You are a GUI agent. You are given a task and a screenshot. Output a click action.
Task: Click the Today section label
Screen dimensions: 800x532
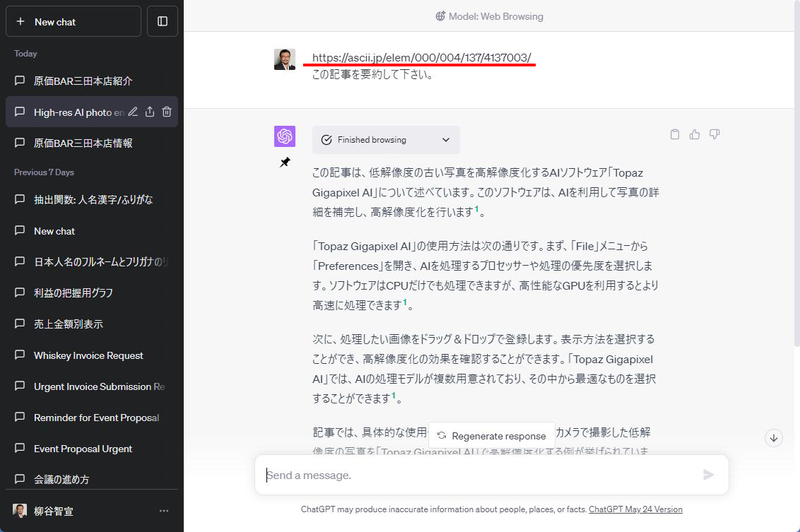click(26, 54)
